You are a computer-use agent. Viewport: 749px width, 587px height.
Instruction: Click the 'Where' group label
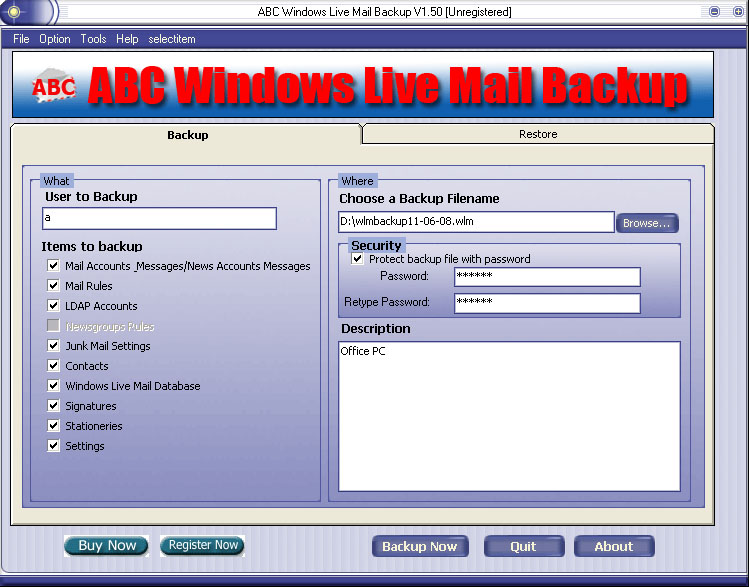pyautogui.click(x=357, y=181)
